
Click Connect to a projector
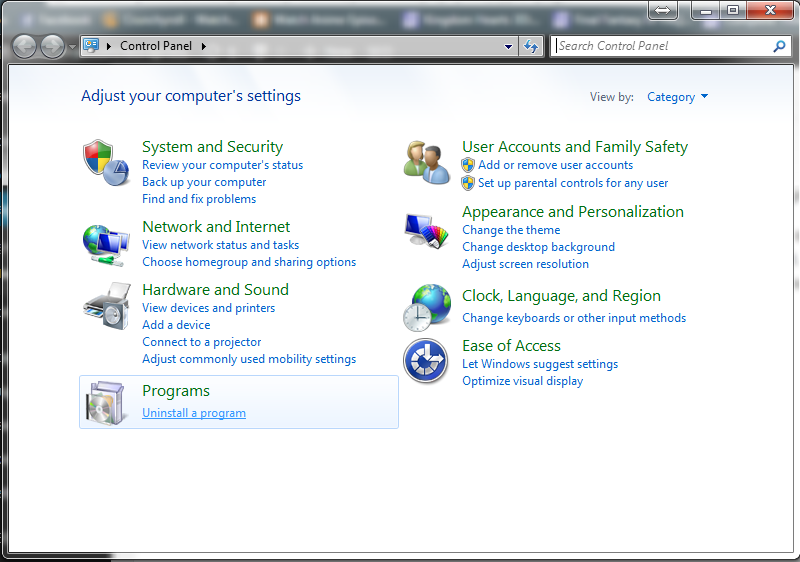[x=202, y=342]
